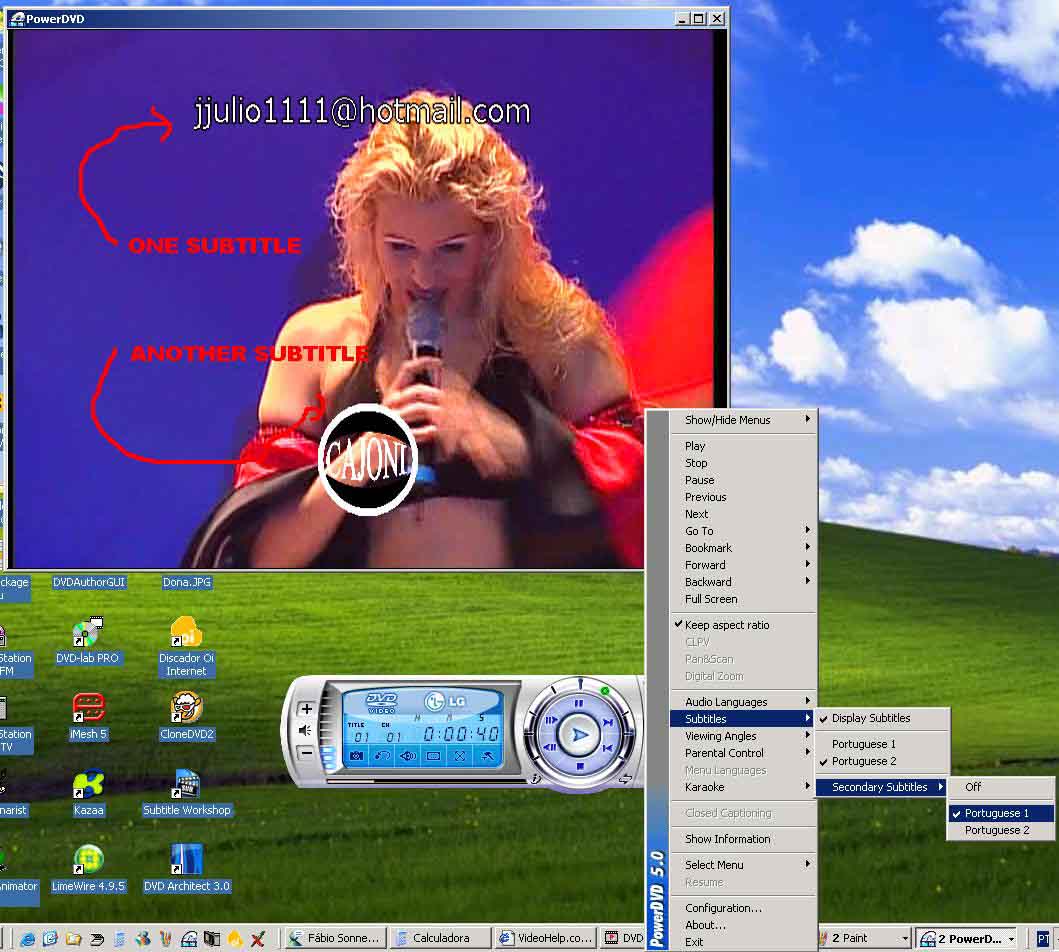The image size is (1059, 952).
Task: Click the info 'i' icon on the player panel
Action: (x=536, y=778)
